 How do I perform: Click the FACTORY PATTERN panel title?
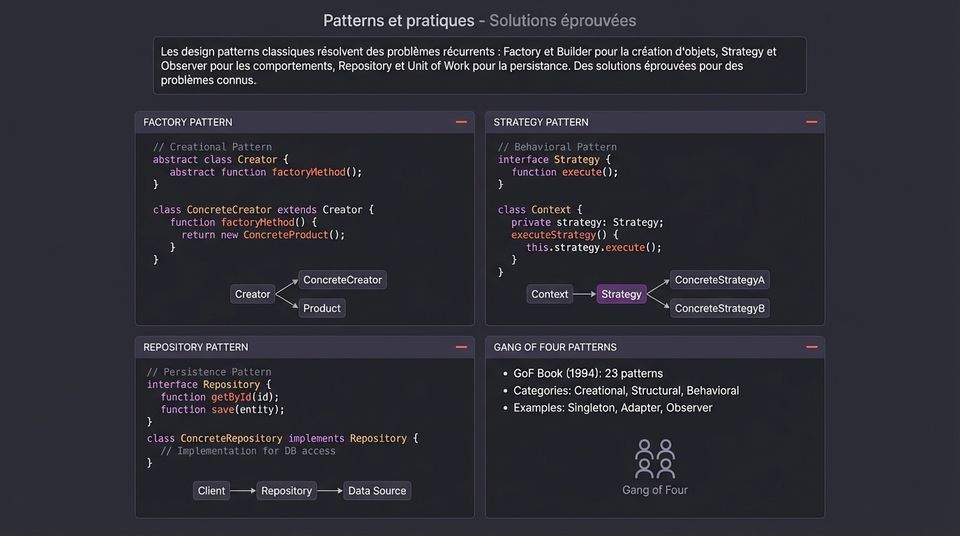pyautogui.click(x=187, y=122)
